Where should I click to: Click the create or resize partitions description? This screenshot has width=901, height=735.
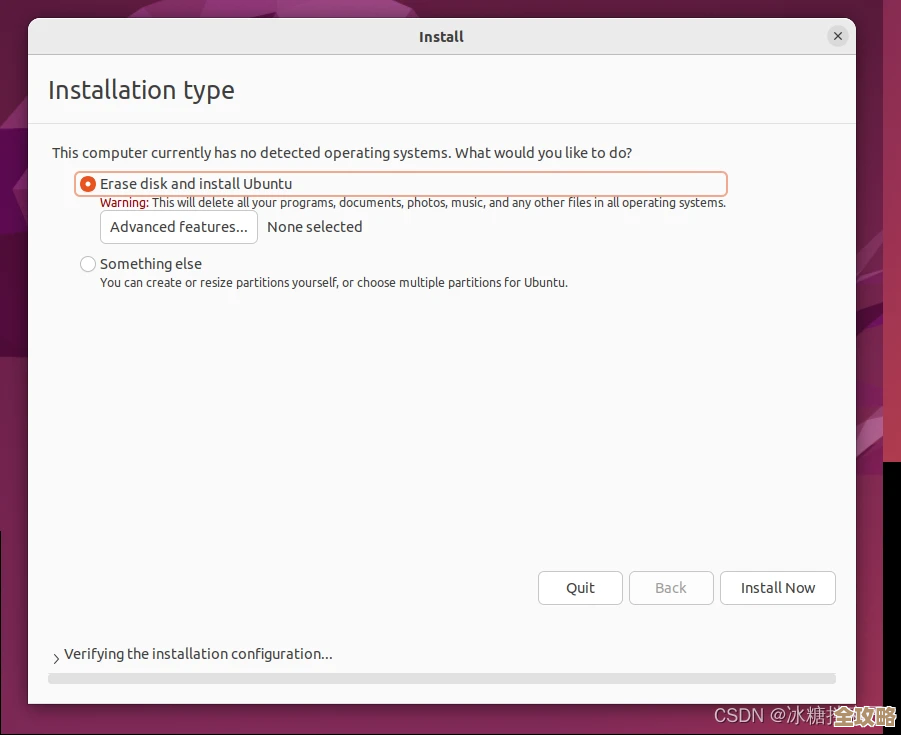tap(333, 283)
